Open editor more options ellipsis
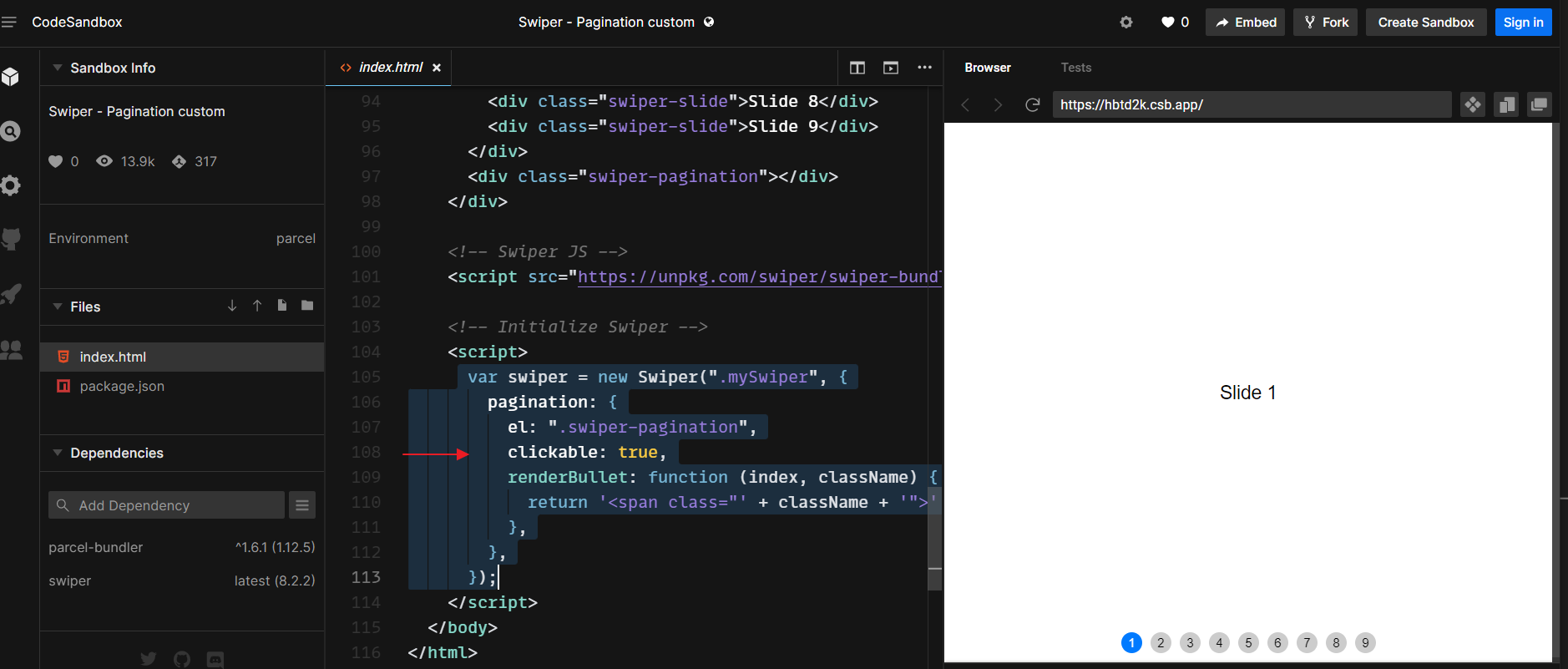 point(924,68)
